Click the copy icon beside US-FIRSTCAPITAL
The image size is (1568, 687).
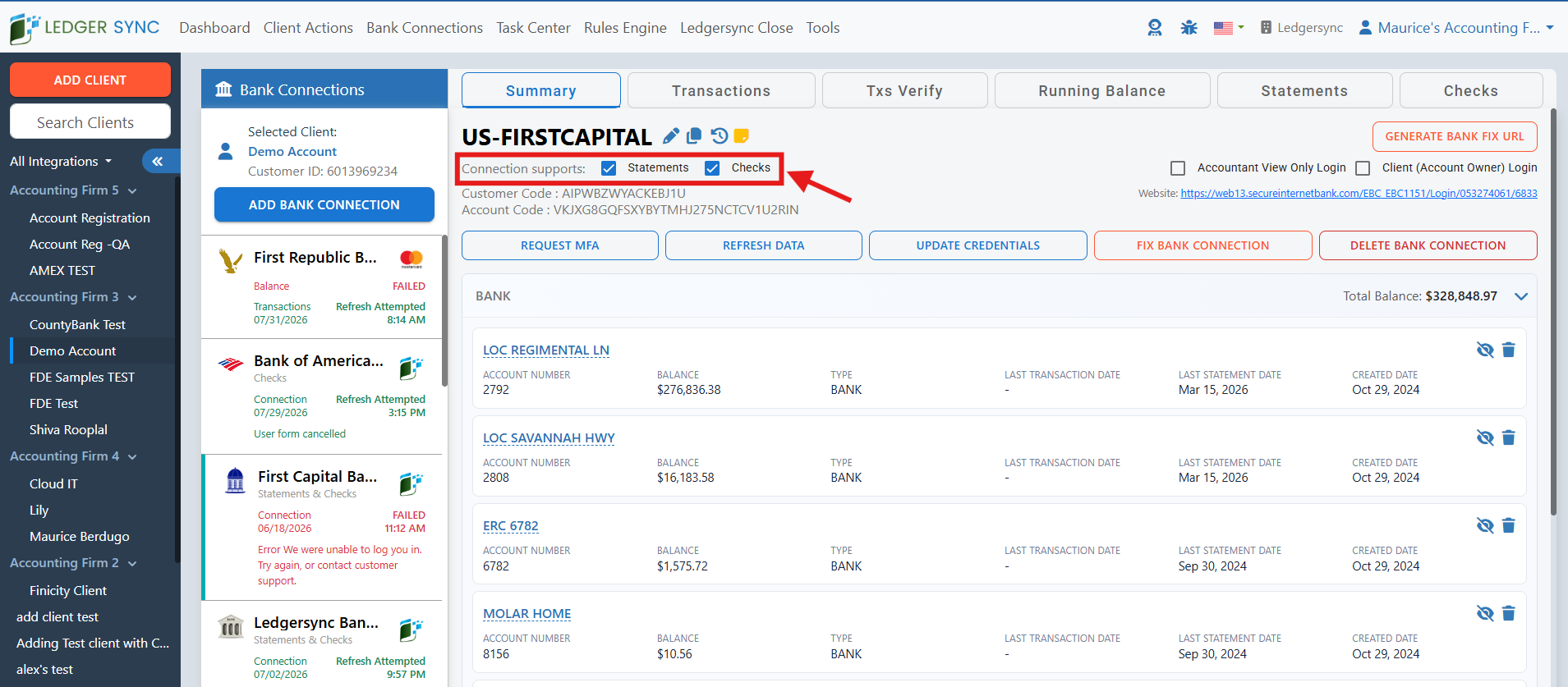coord(694,136)
